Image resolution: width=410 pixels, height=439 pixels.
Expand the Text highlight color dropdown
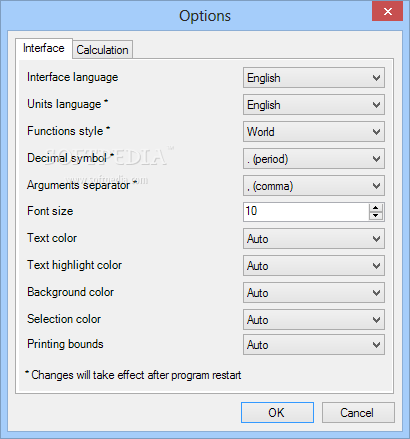click(314, 266)
